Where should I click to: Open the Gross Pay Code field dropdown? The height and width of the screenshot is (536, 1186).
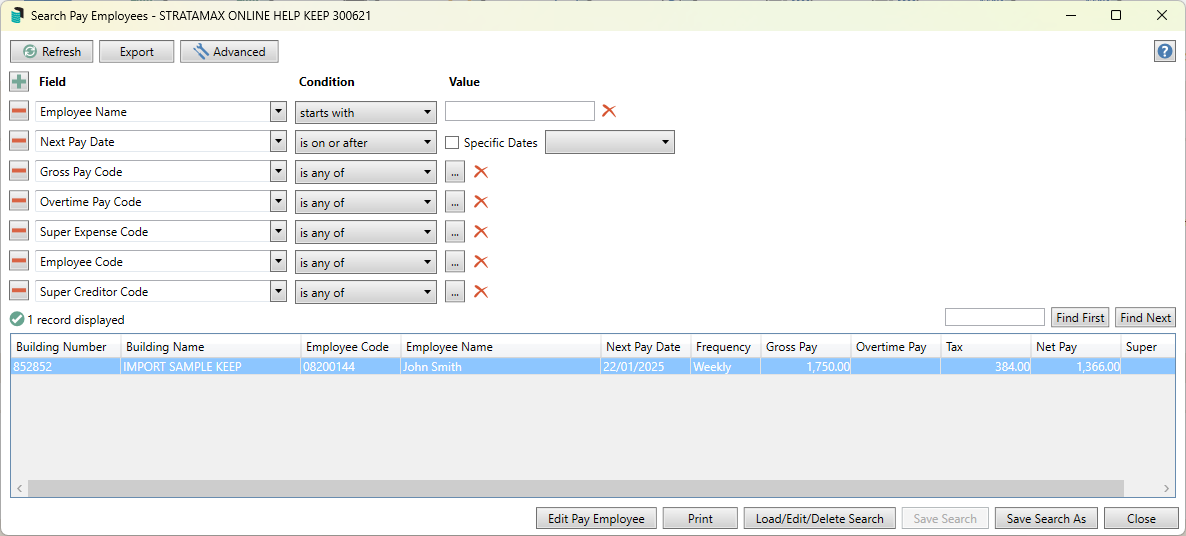[278, 172]
